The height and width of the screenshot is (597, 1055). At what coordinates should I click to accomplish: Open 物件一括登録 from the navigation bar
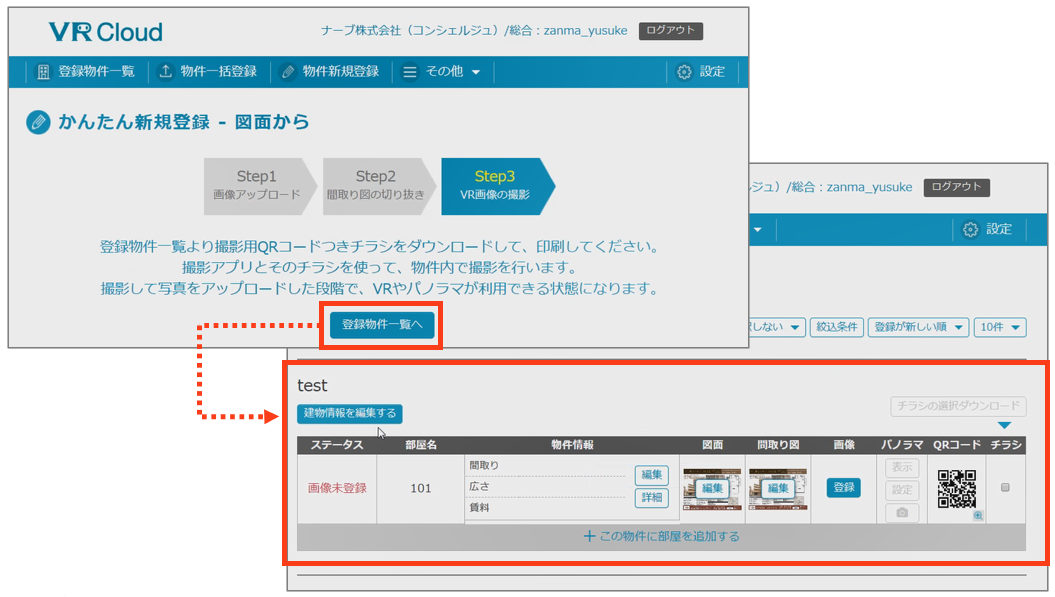(x=208, y=72)
